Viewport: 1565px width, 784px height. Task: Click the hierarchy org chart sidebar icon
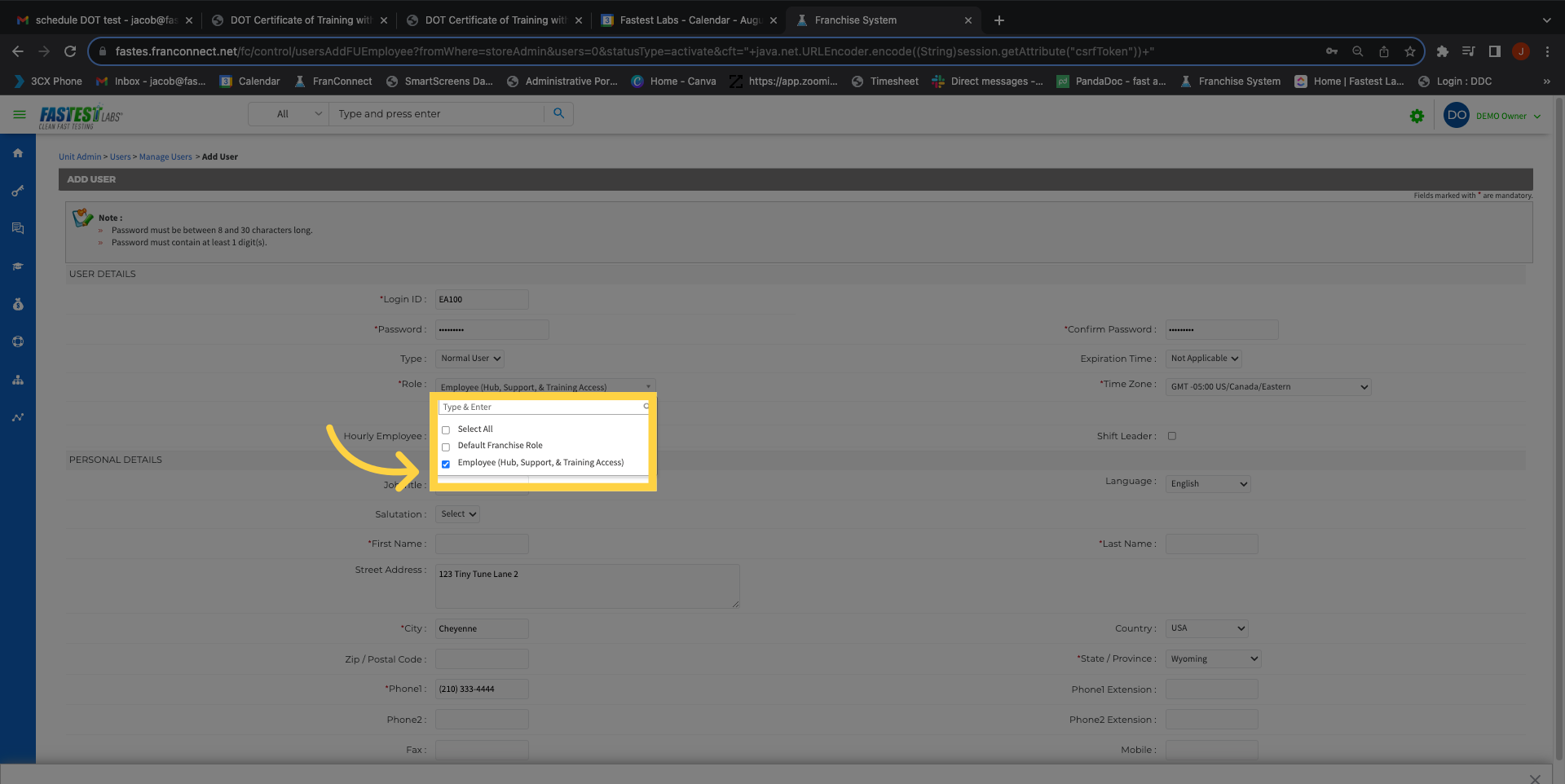18,380
